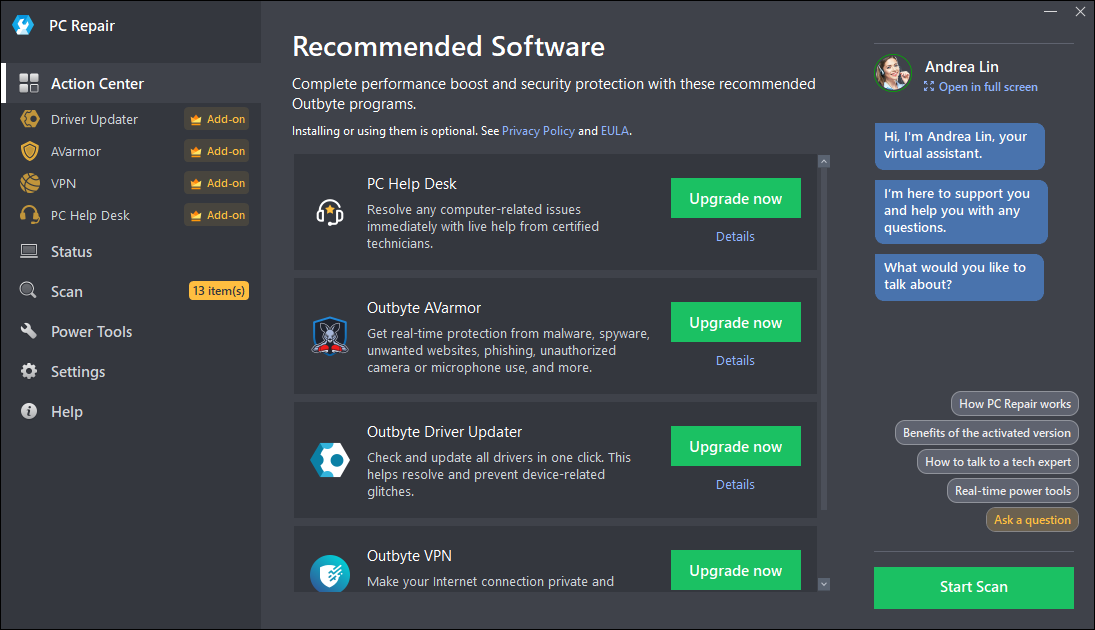
Task: Open Details for Outbyte Driver Updater
Action: point(735,485)
